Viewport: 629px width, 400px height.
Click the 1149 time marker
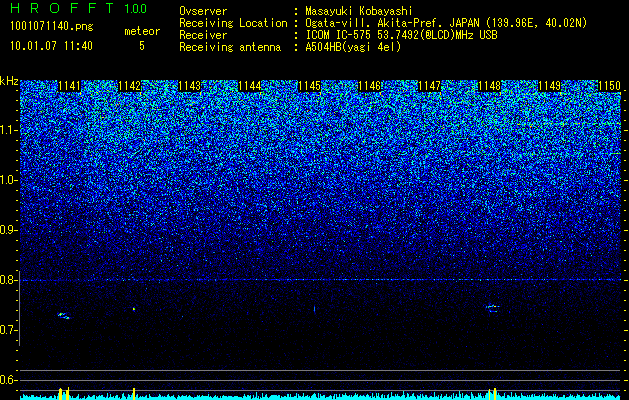click(x=550, y=86)
